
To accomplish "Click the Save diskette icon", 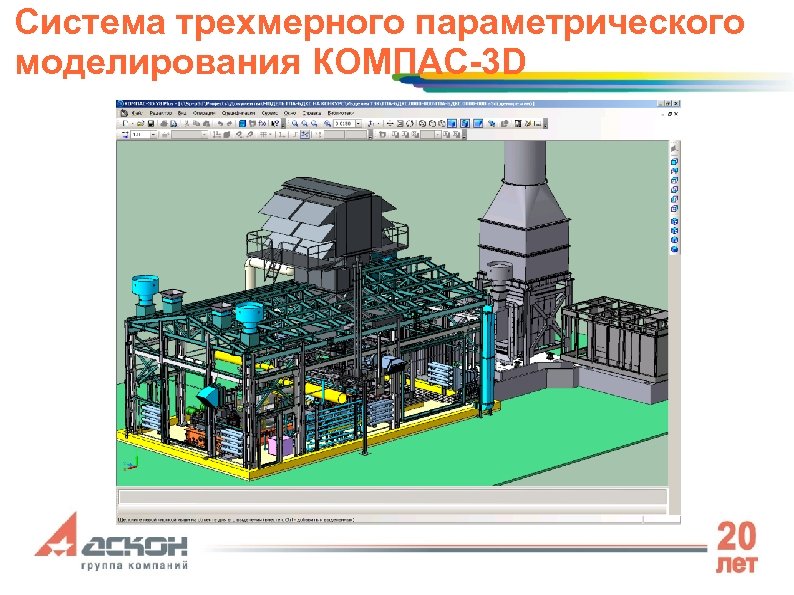I will point(151,124).
